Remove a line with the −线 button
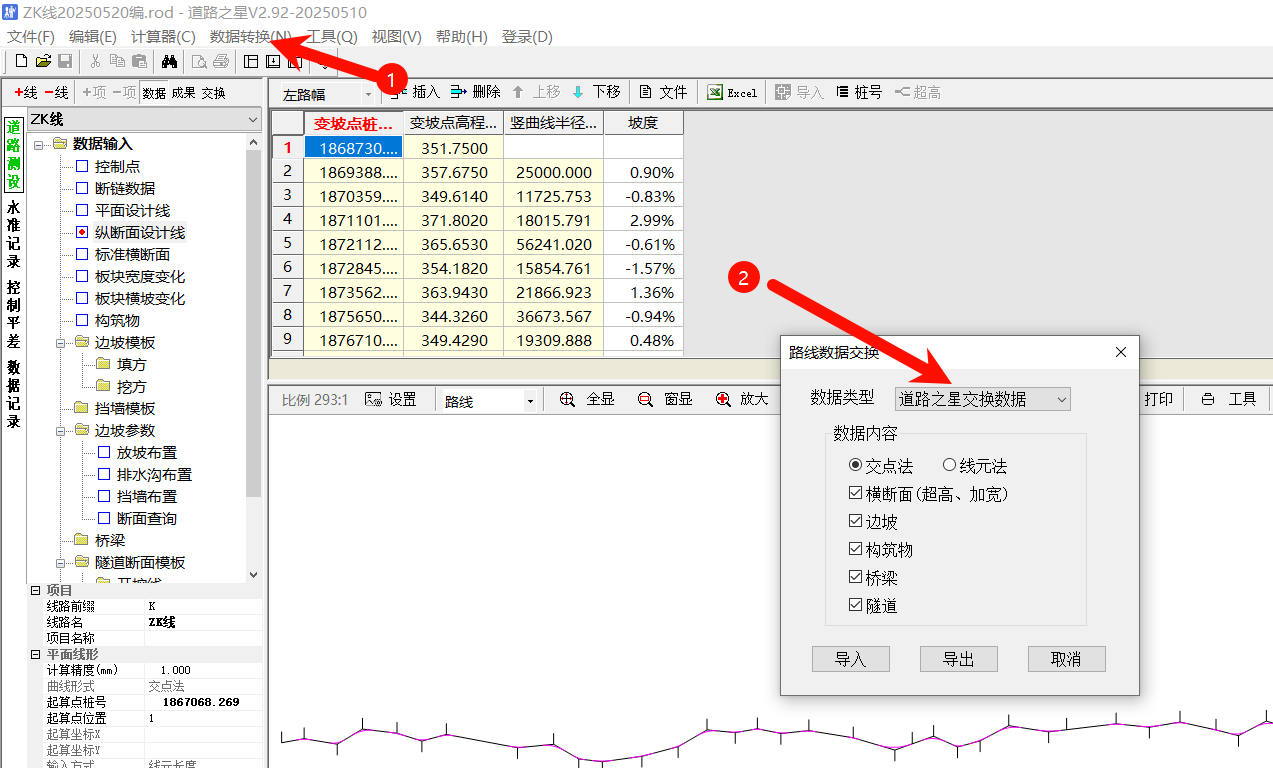 (57, 92)
